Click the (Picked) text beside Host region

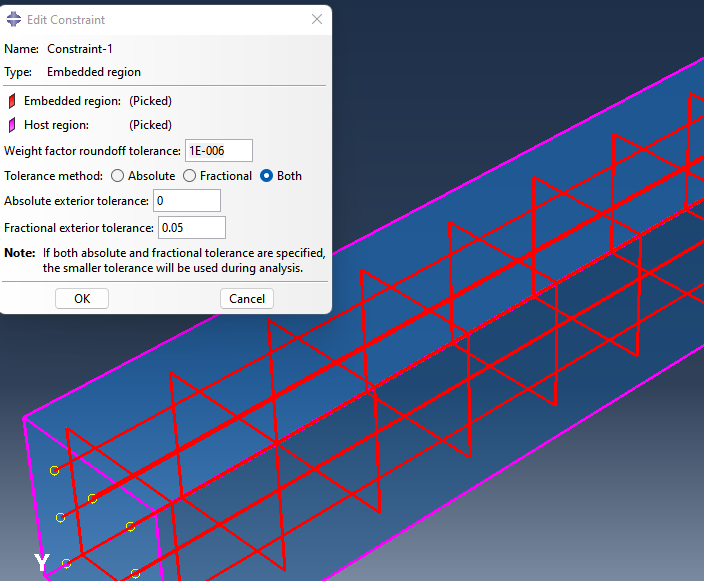[x=150, y=125]
